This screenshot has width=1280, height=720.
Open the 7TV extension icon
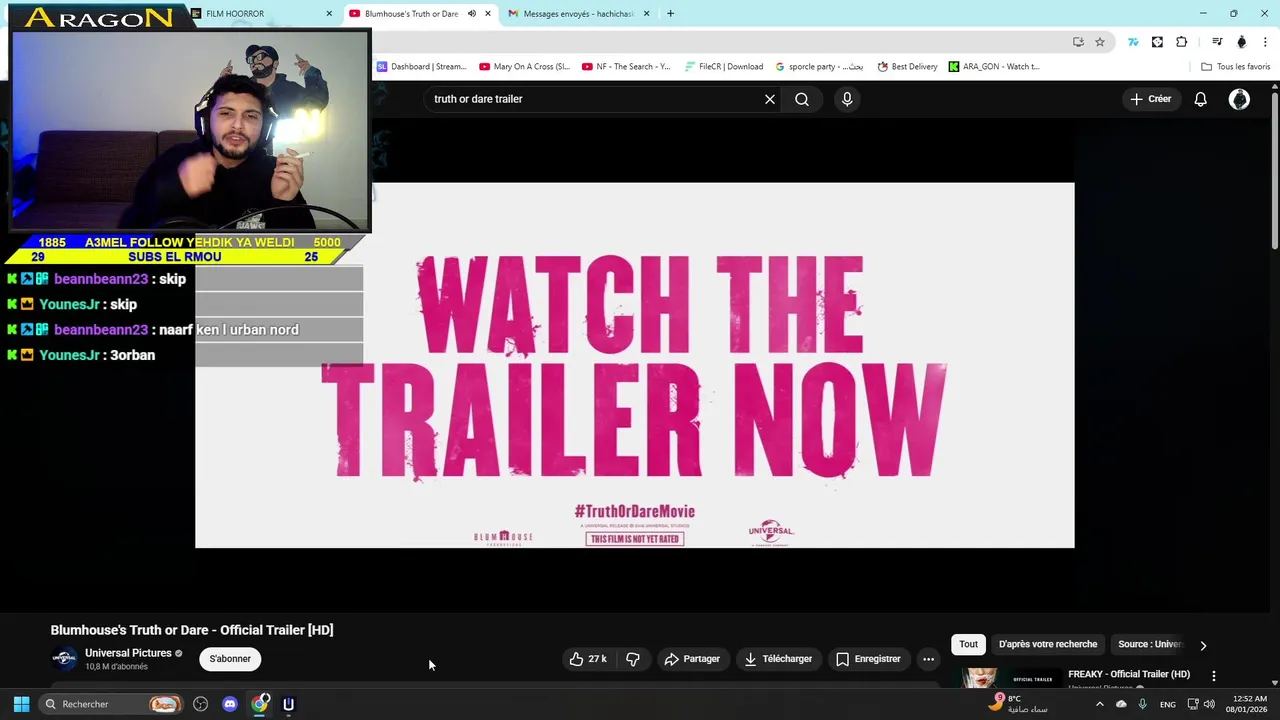(x=1133, y=42)
